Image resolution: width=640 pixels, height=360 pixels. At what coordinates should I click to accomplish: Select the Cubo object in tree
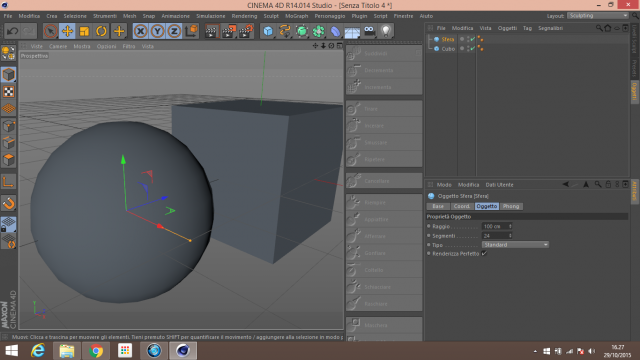[448, 49]
